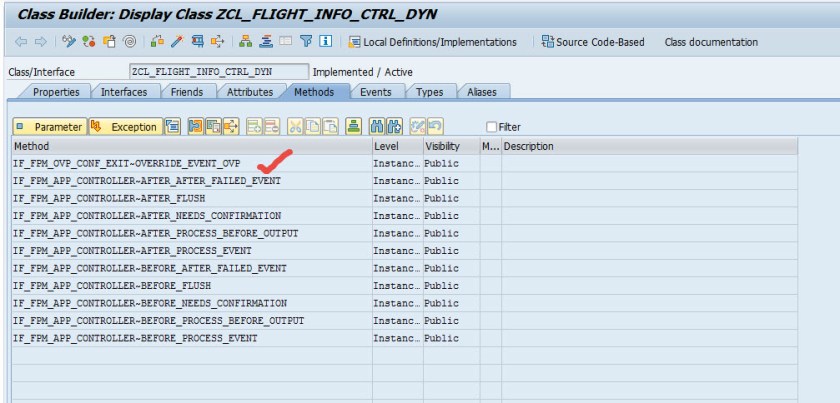Switch to Source Code-Based view
This screenshot has width=840, height=403.
click(592, 42)
